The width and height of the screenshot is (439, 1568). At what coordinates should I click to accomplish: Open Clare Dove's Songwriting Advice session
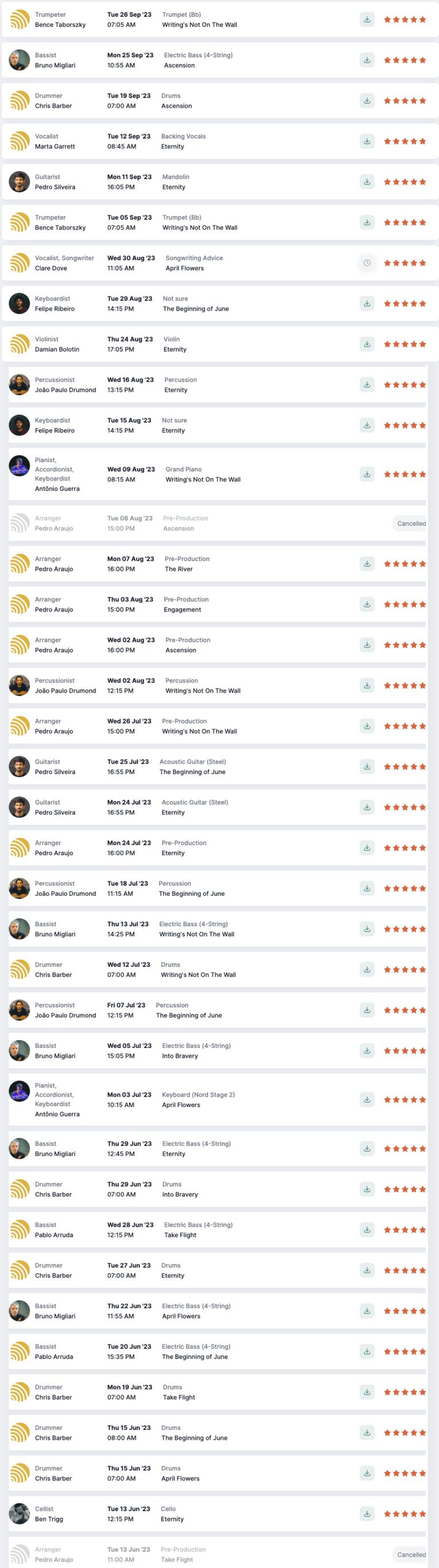pyautogui.click(x=220, y=263)
